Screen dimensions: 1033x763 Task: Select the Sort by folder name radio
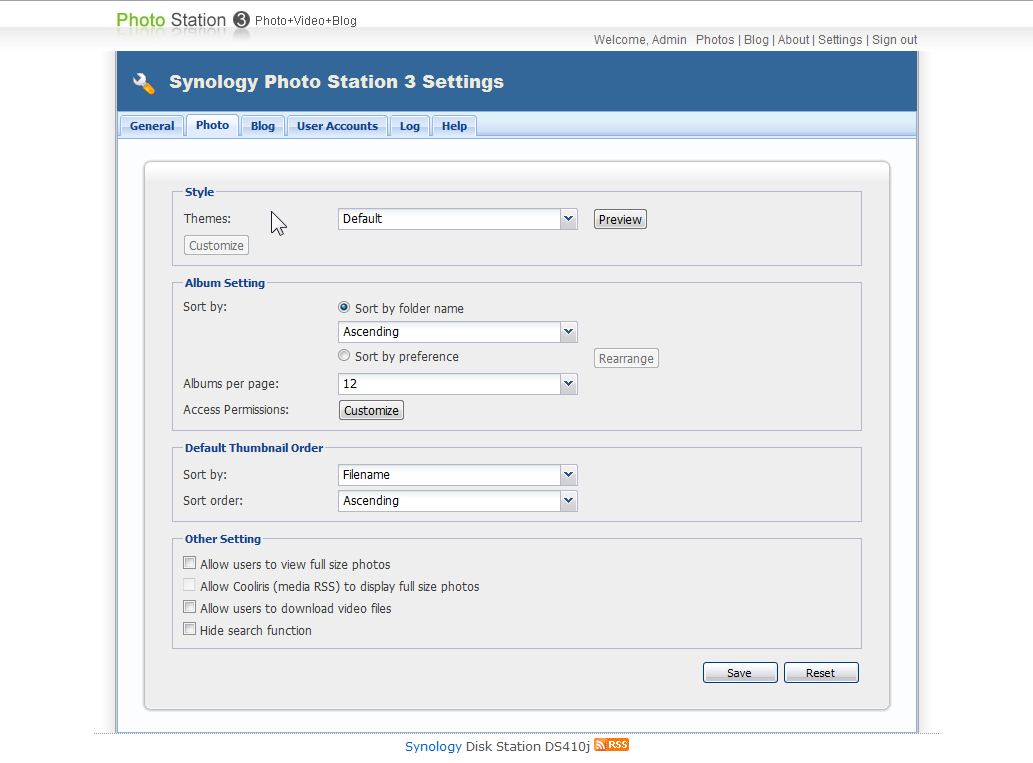click(344, 307)
